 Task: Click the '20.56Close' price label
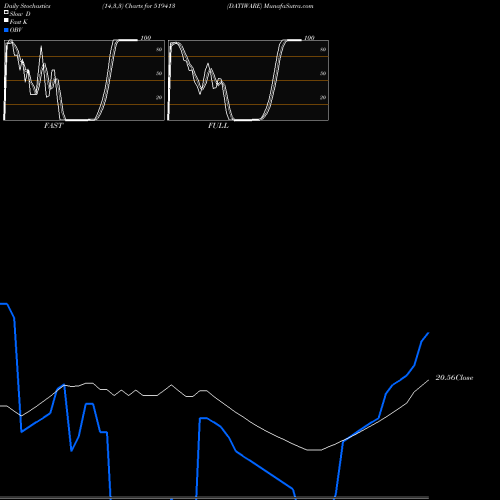tap(454, 378)
